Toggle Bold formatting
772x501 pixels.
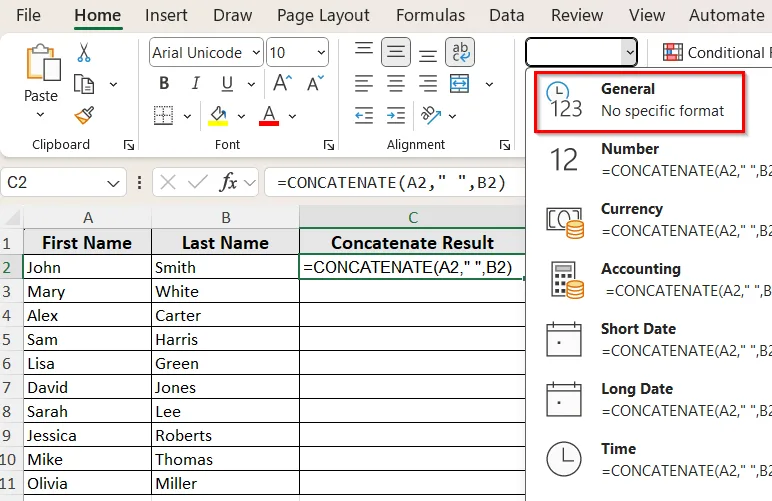point(164,84)
